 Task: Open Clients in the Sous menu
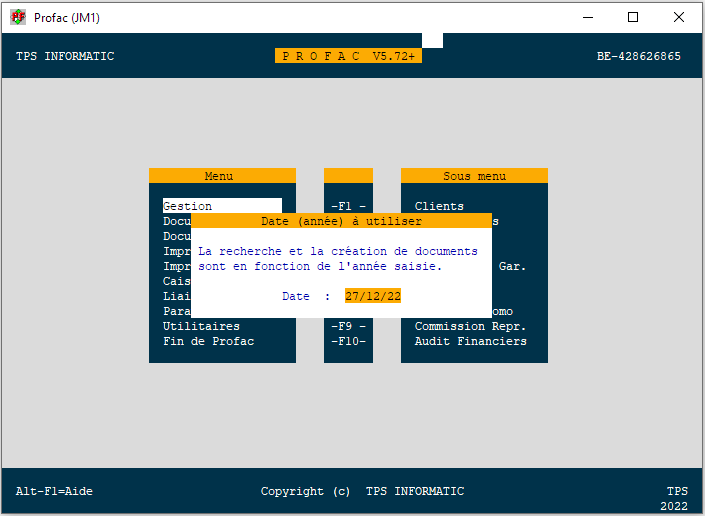click(439, 206)
